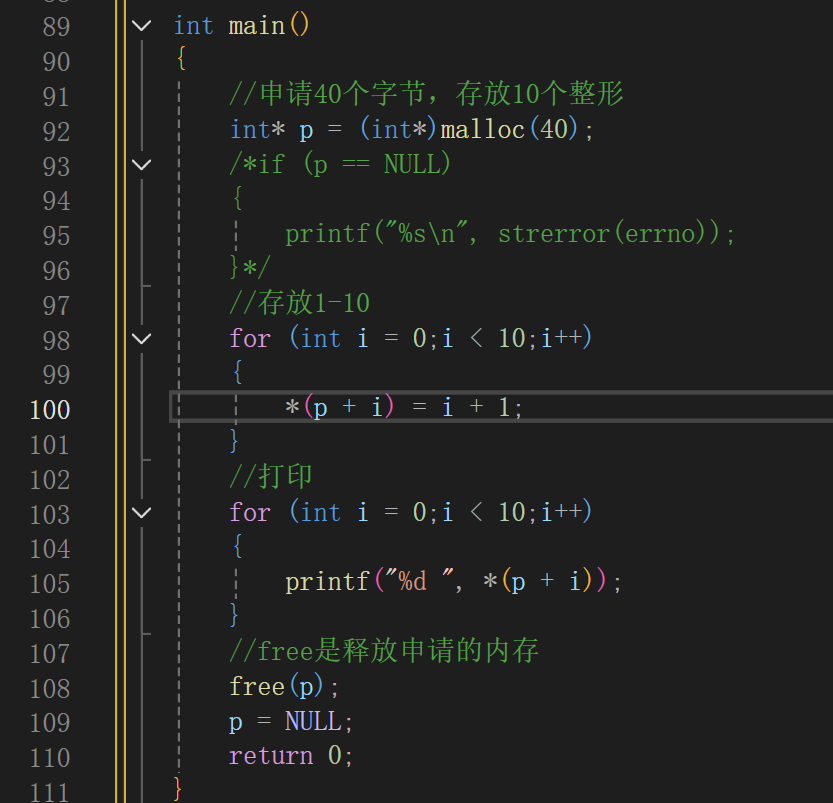
Task: Click the for loop header on line 103
Action: (411, 512)
